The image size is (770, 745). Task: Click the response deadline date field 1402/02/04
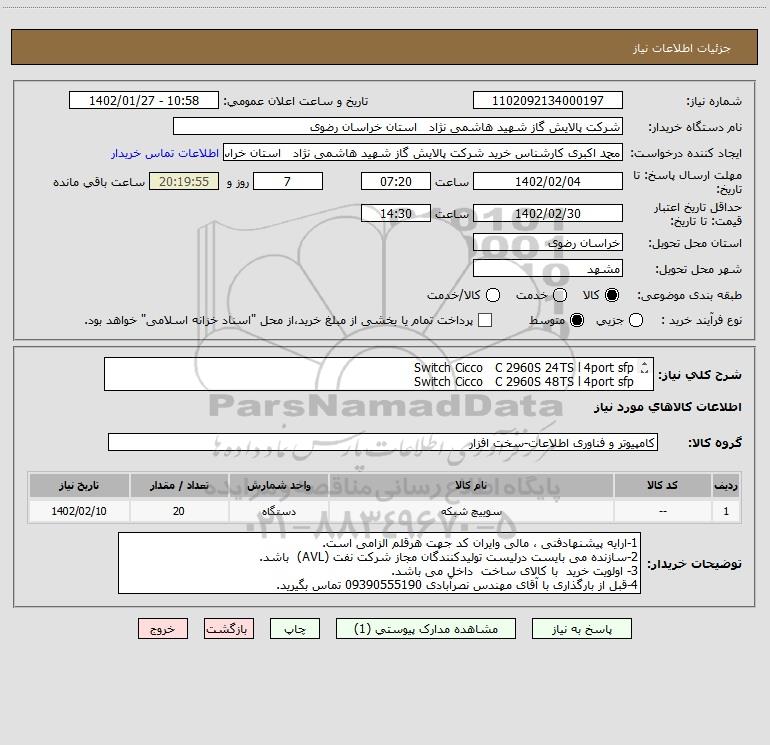pyautogui.click(x=547, y=181)
